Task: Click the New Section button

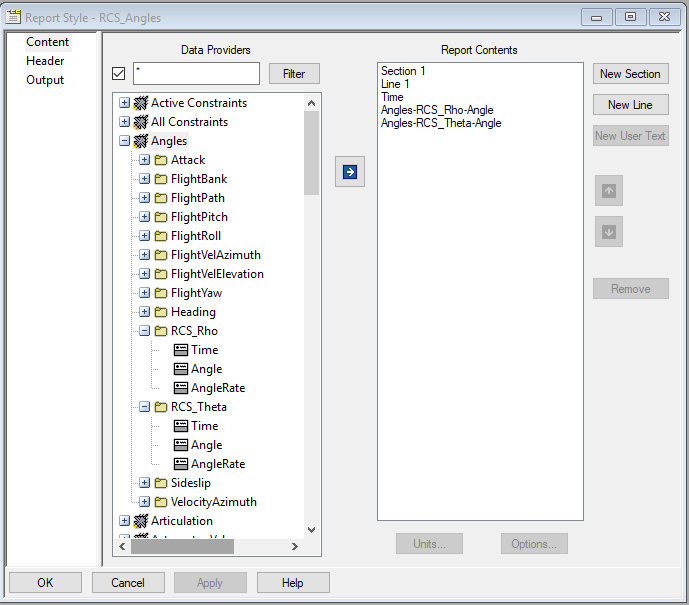Action: pos(630,73)
